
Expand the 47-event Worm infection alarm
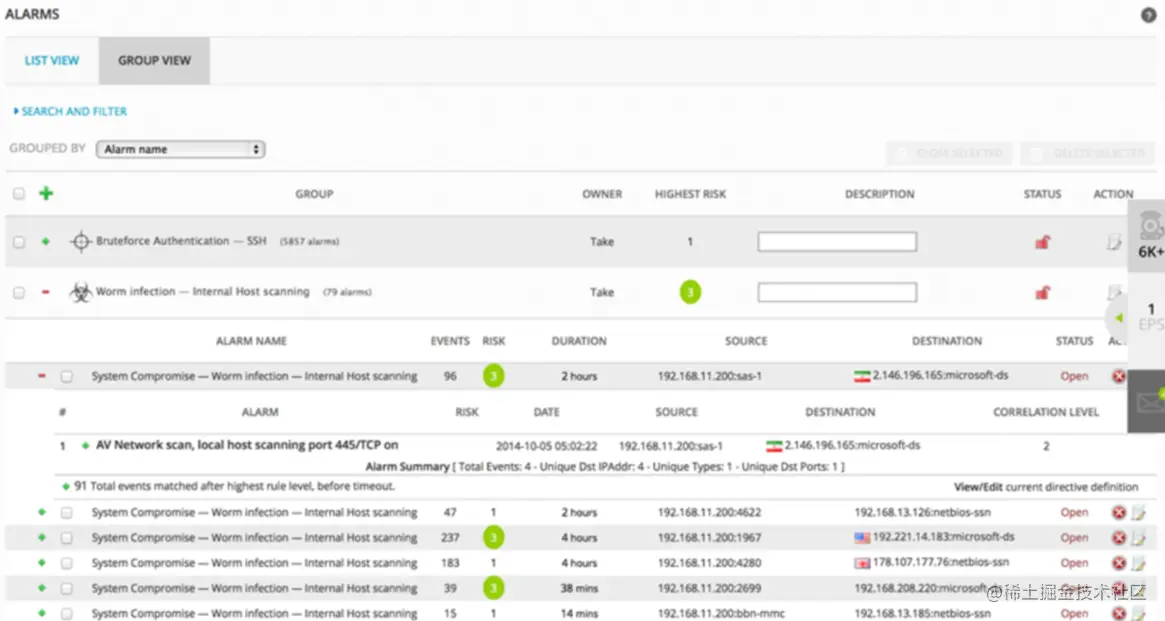pyautogui.click(x=42, y=512)
